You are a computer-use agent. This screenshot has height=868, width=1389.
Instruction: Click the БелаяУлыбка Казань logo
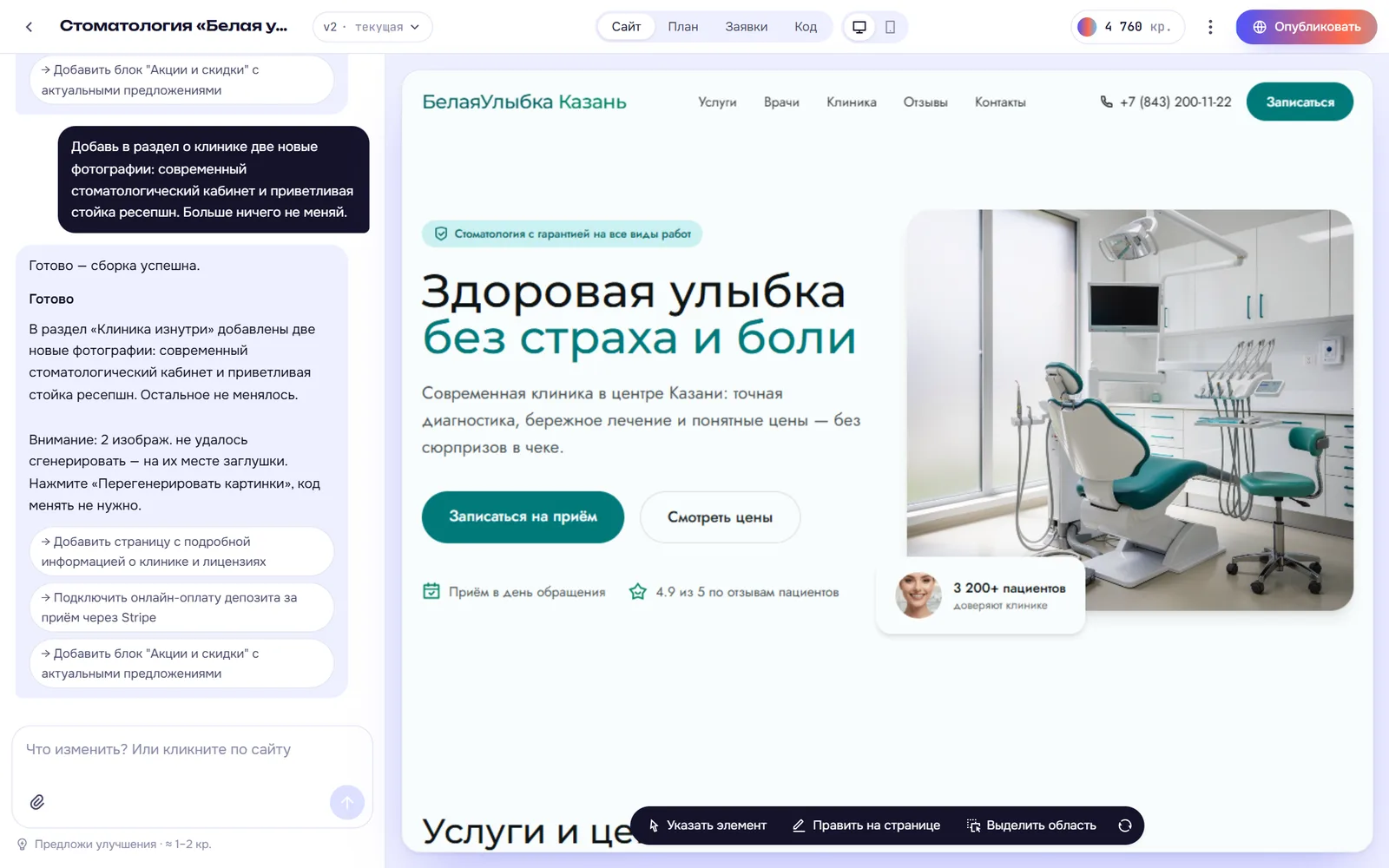(x=524, y=102)
